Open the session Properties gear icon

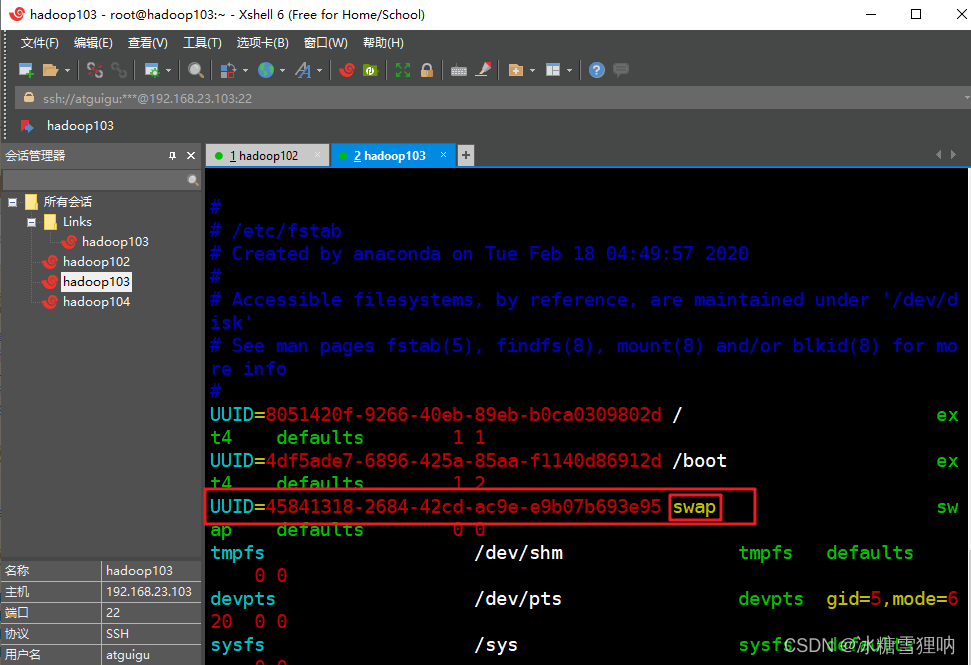tap(152, 70)
